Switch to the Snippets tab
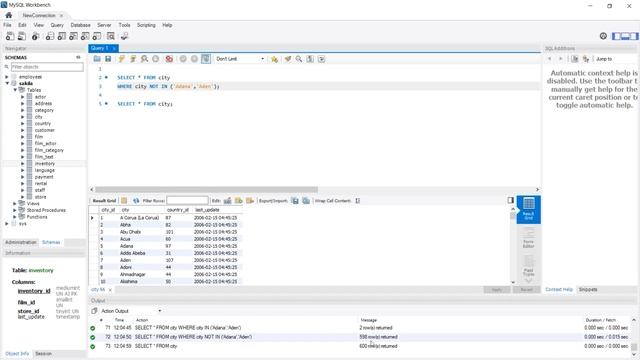Image resolution: width=640 pixels, height=360 pixels. tap(588, 289)
